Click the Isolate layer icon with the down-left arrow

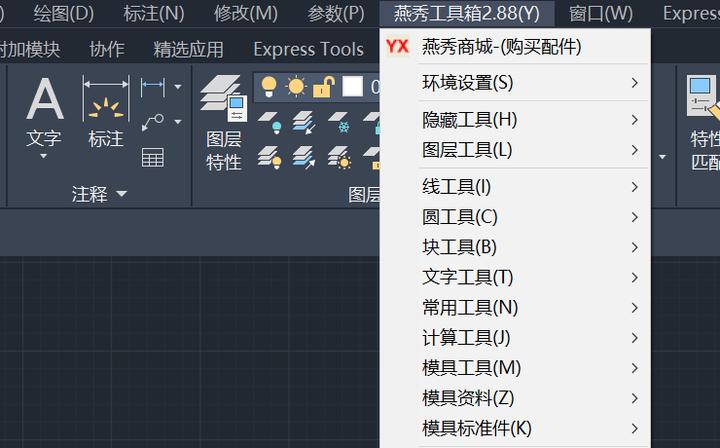[x=304, y=122]
